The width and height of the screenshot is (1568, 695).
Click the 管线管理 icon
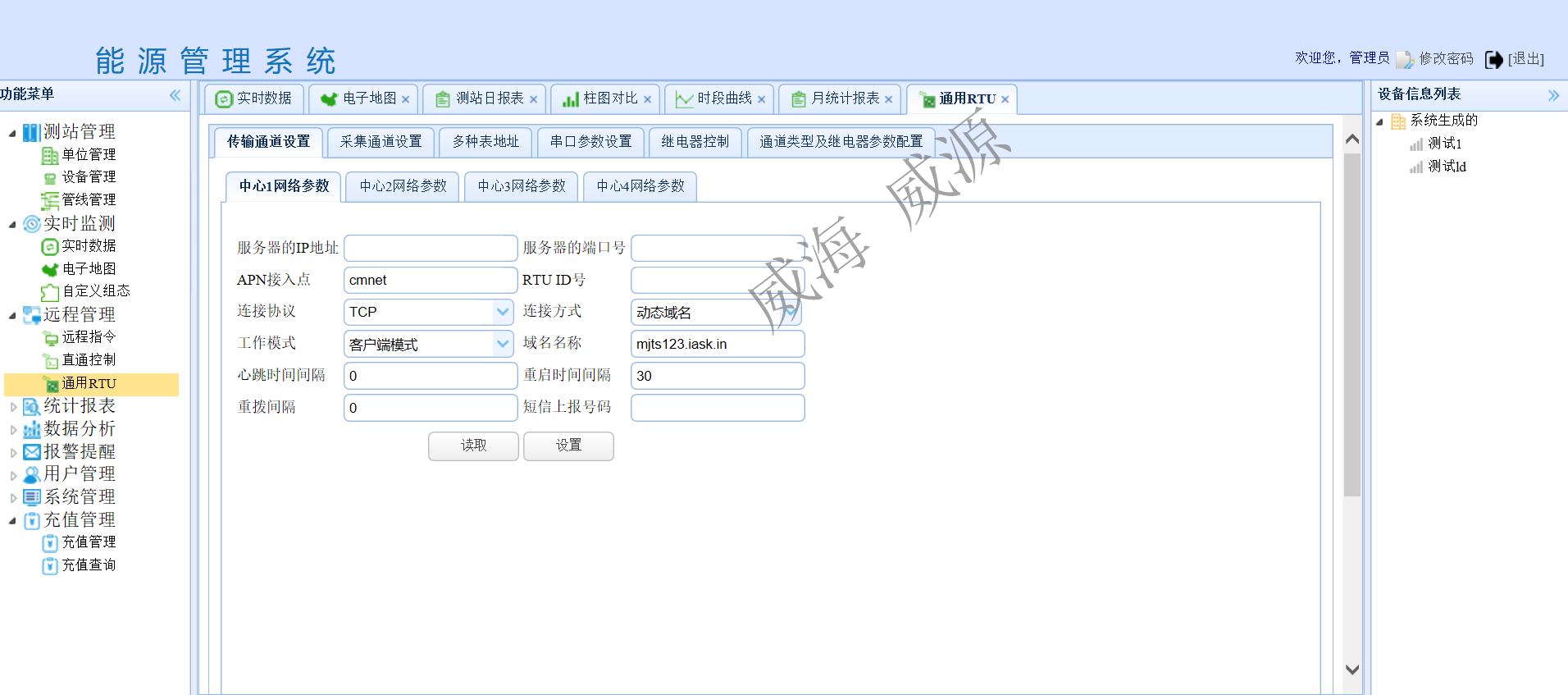point(50,200)
